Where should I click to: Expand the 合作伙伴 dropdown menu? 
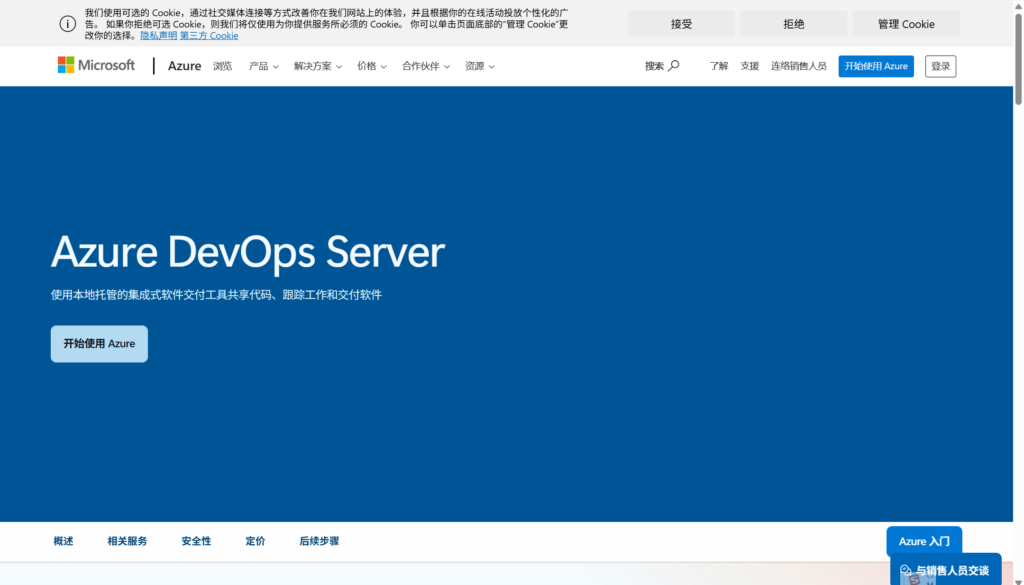tap(426, 66)
